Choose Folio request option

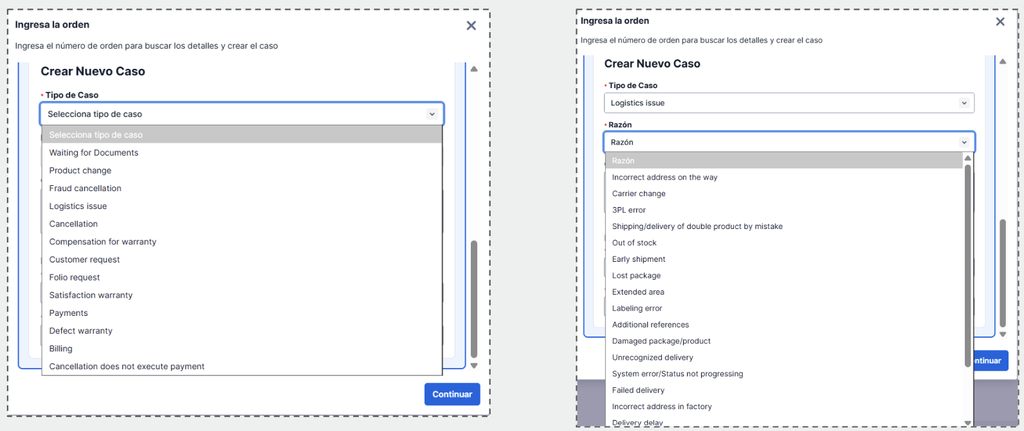pos(75,277)
